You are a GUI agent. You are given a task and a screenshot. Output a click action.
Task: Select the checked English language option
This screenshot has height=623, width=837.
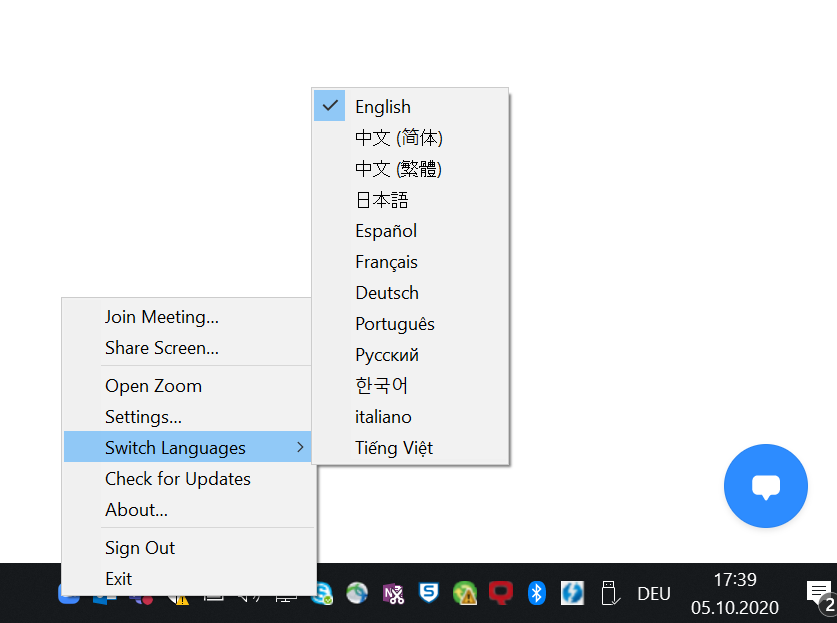[383, 107]
